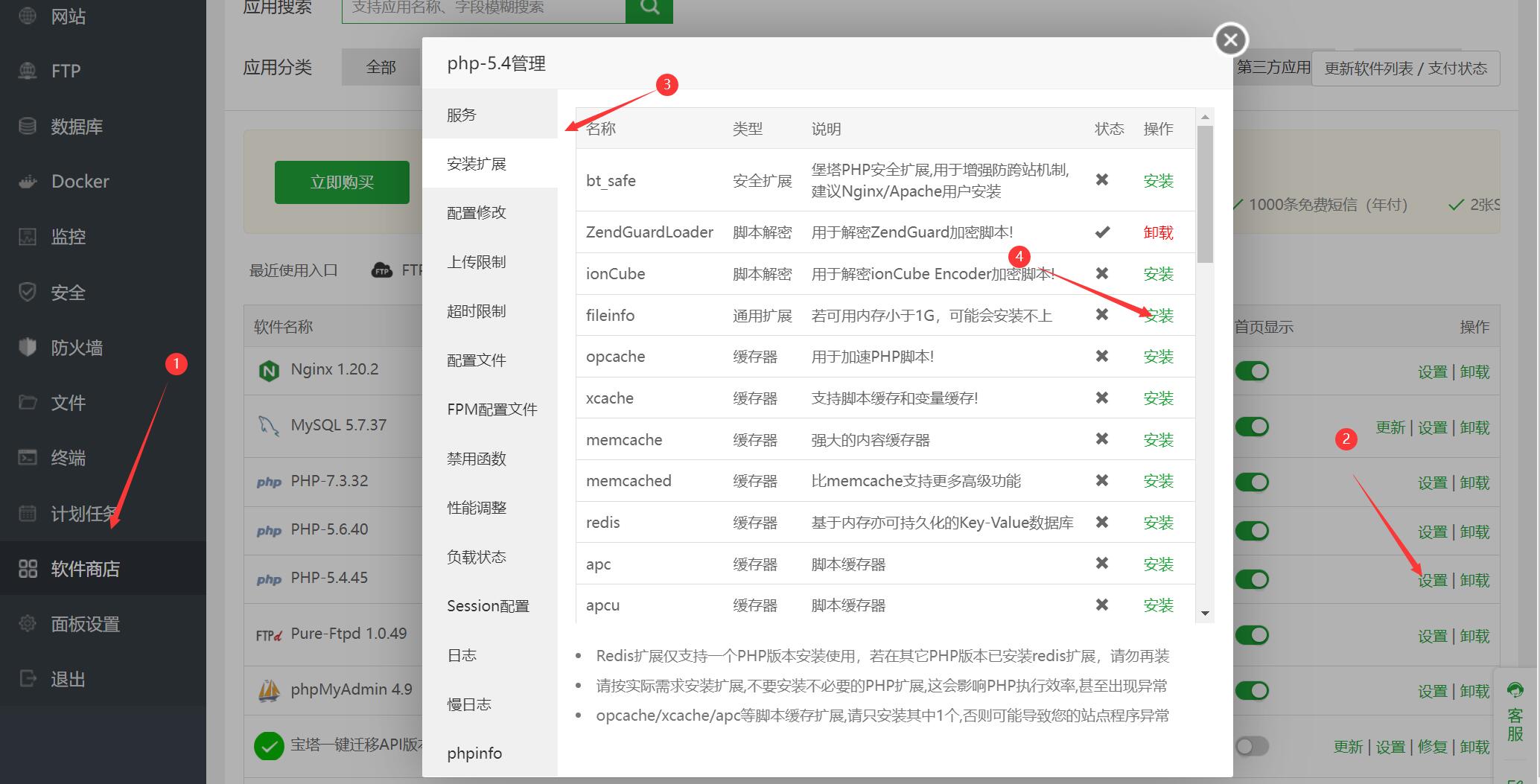Screen dimensions: 1540x784
Task: Switch to the 服务 tab
Action: point(462,114)
